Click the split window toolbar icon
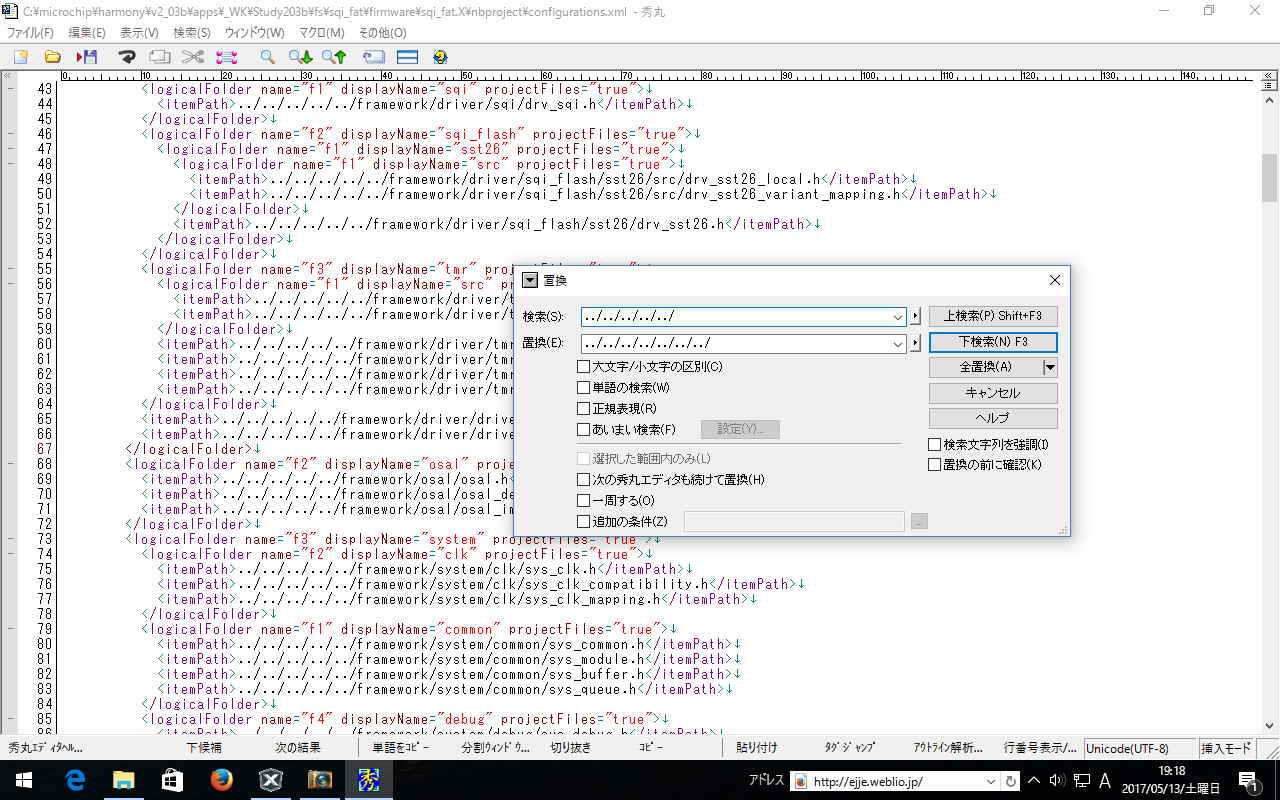 tap(407, 57)
